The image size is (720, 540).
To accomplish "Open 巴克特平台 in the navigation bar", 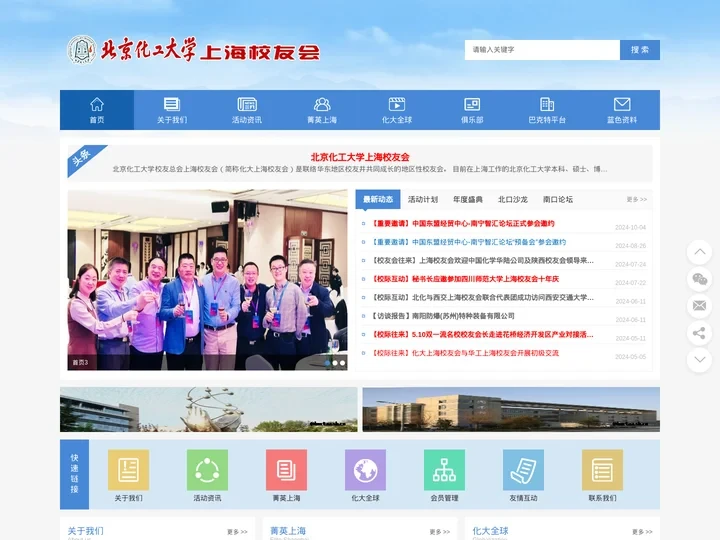I will tap(547, 110).
